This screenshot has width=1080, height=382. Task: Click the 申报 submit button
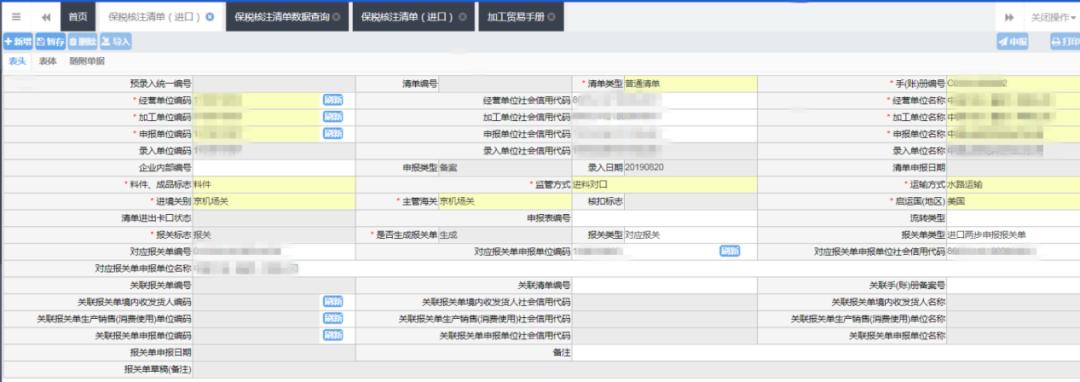tap(1012, 42)
